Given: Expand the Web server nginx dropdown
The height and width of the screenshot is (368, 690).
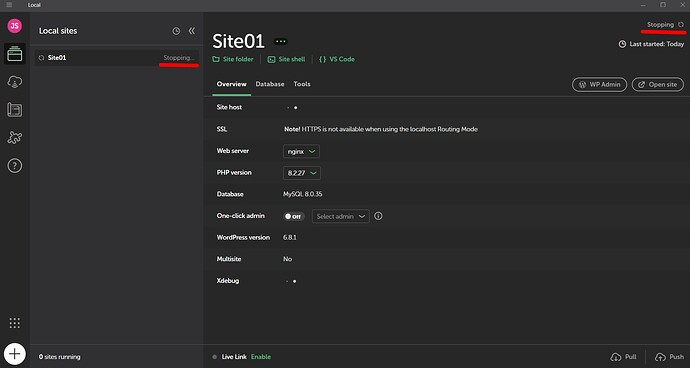Looking at the screenshot, I should tap(301, 151).
